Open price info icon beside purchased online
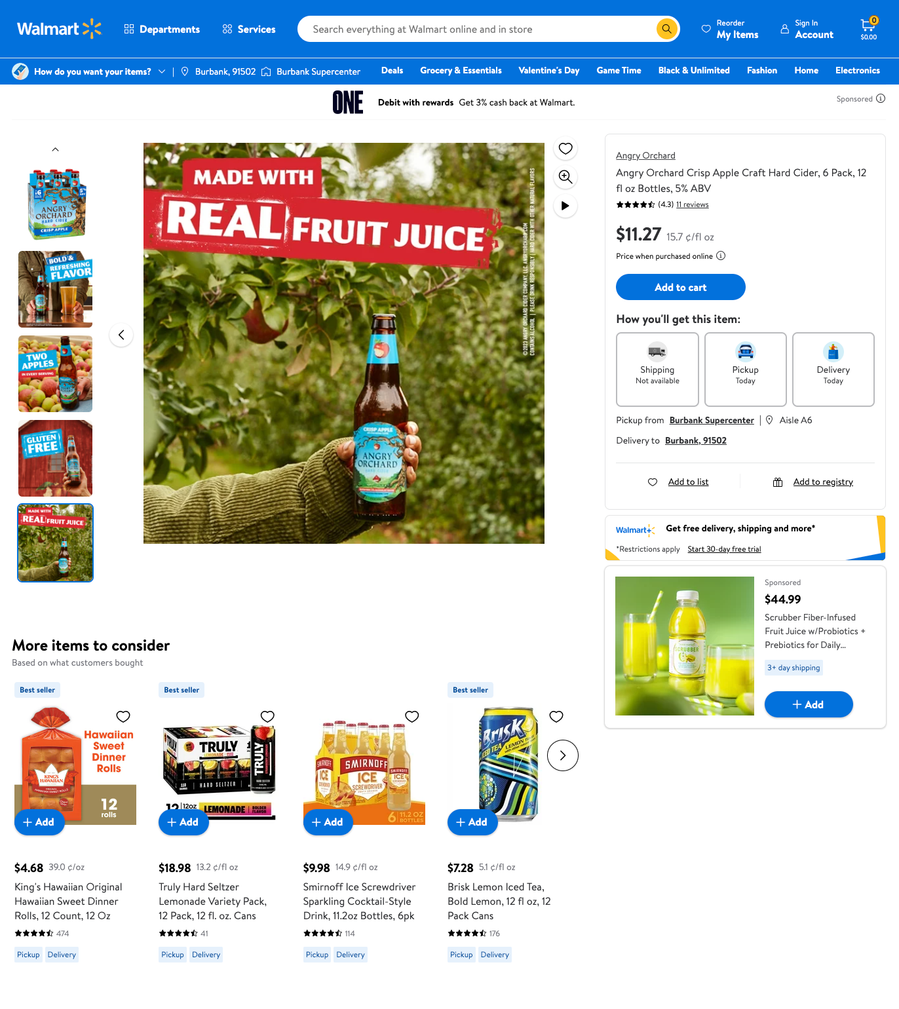The width and height of the screenshot is (899, 1009). [x=721, y=256]
